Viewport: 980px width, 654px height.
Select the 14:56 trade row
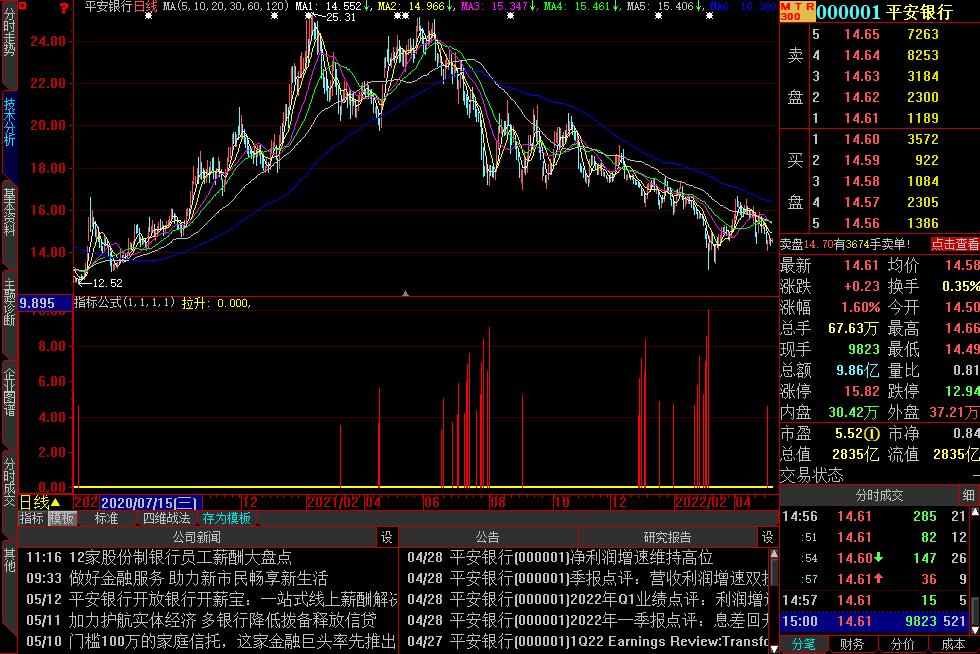874,516
